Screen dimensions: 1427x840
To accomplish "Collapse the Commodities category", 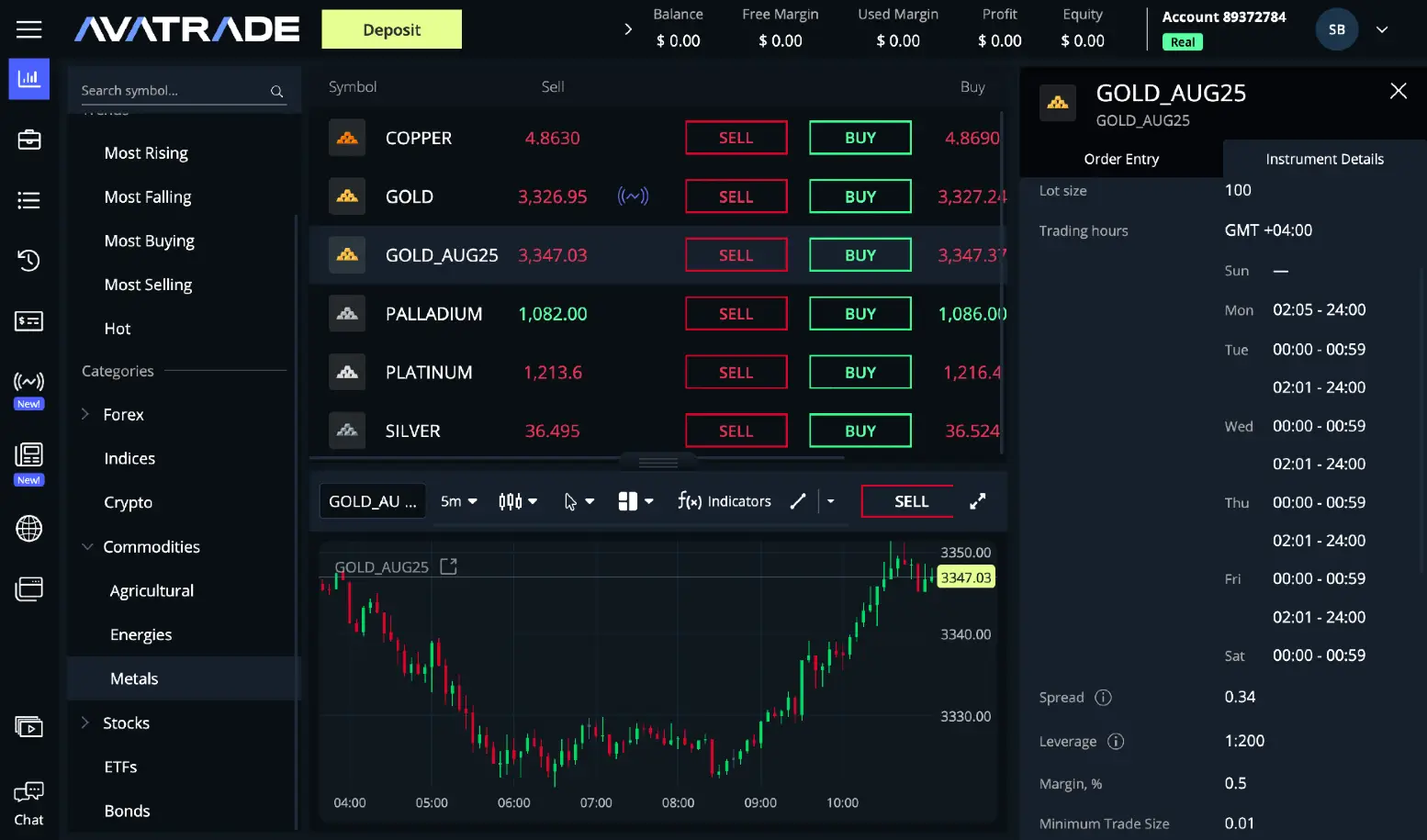I will pos(87,546).
